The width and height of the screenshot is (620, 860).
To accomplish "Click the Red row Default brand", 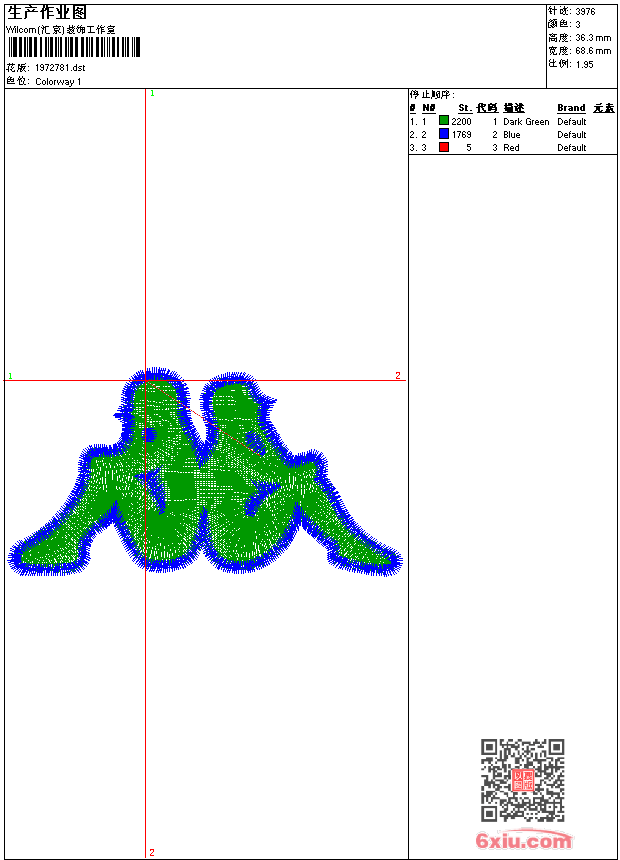I will click(x=571, y=148).
